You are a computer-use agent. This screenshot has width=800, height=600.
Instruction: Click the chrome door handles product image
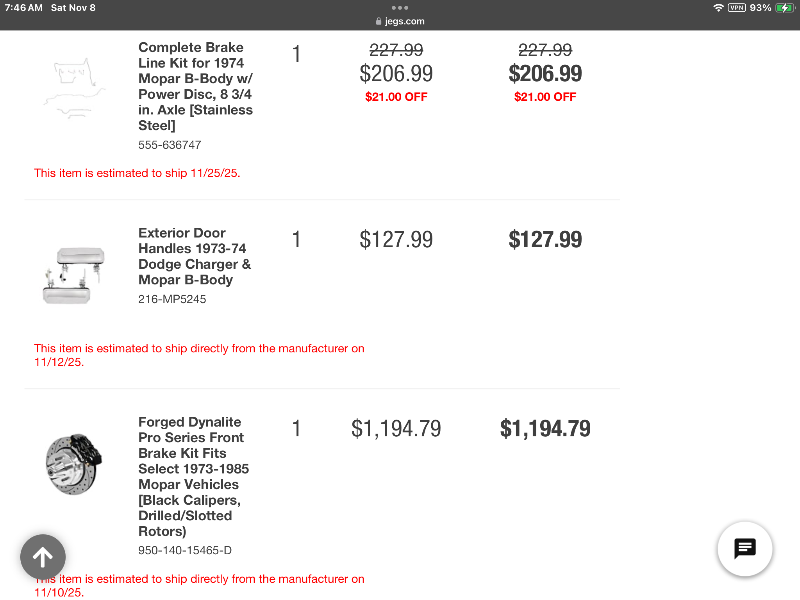(69, 272)
